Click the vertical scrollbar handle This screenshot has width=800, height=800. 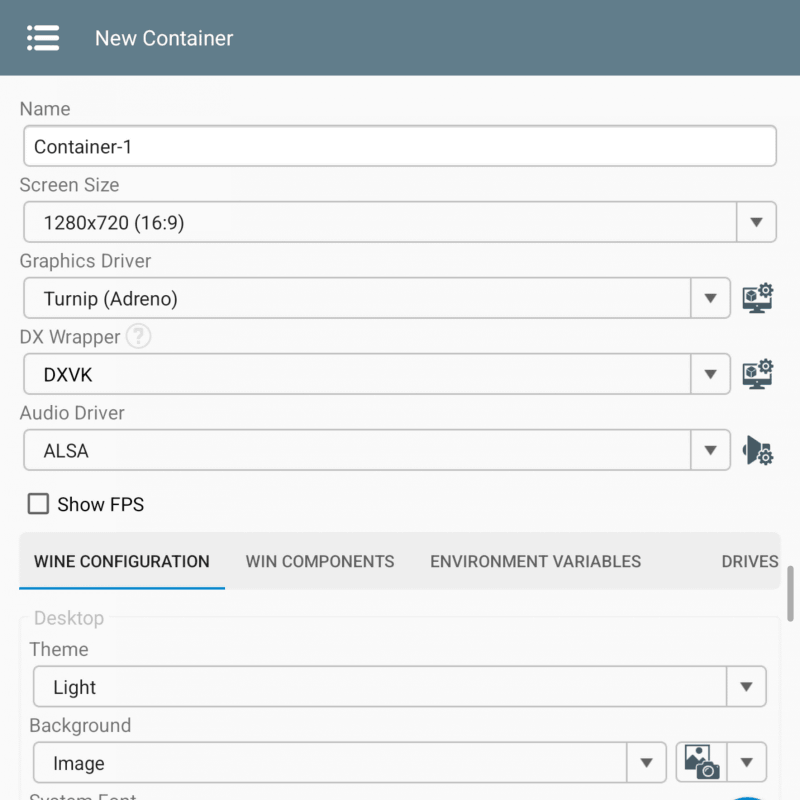(x=792, y=593)
